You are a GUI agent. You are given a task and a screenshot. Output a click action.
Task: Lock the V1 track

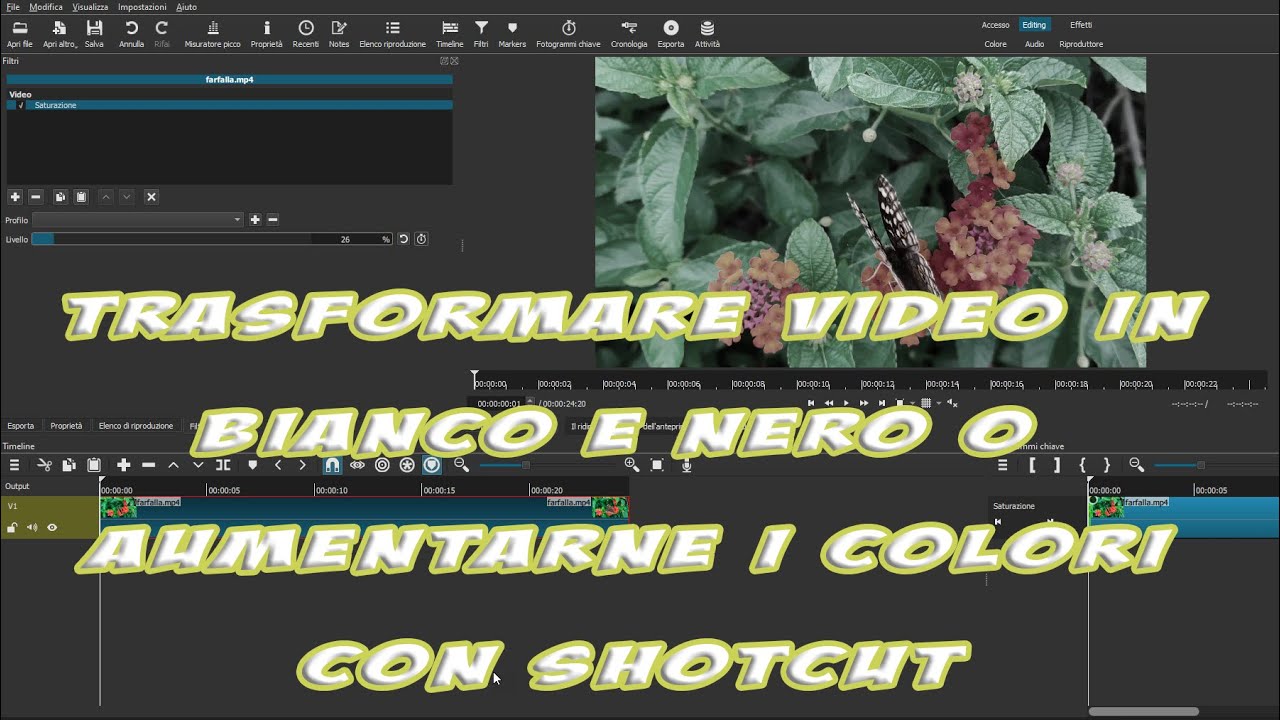point(12,528)
